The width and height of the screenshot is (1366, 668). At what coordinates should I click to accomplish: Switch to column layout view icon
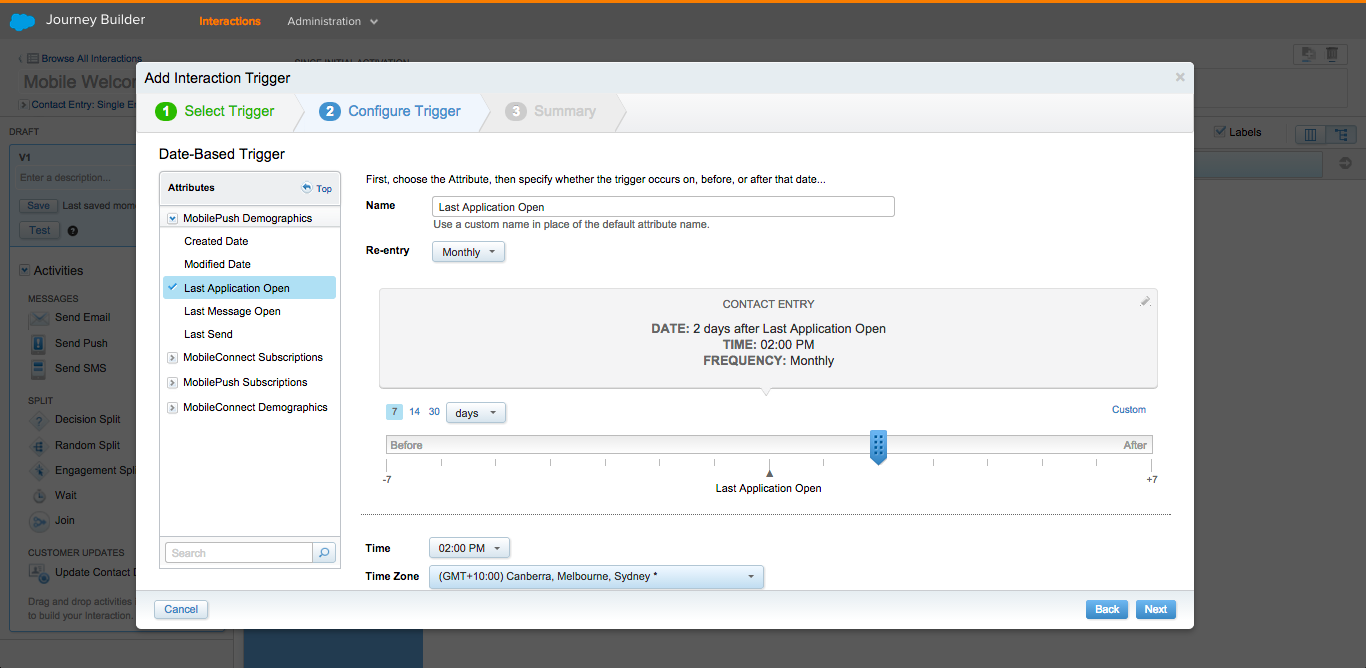[x=1310, y=134]
